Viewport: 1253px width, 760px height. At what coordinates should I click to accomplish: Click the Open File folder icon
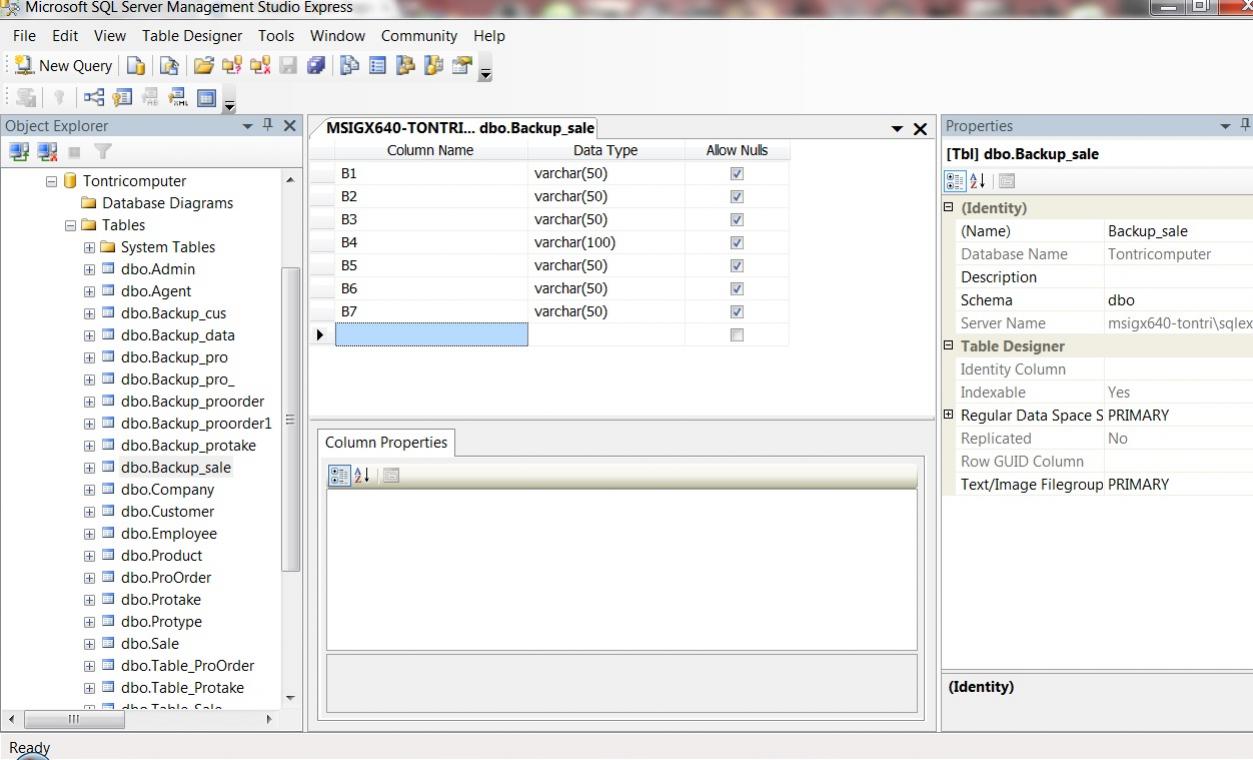pyautogui.click(x=203, y=66)
